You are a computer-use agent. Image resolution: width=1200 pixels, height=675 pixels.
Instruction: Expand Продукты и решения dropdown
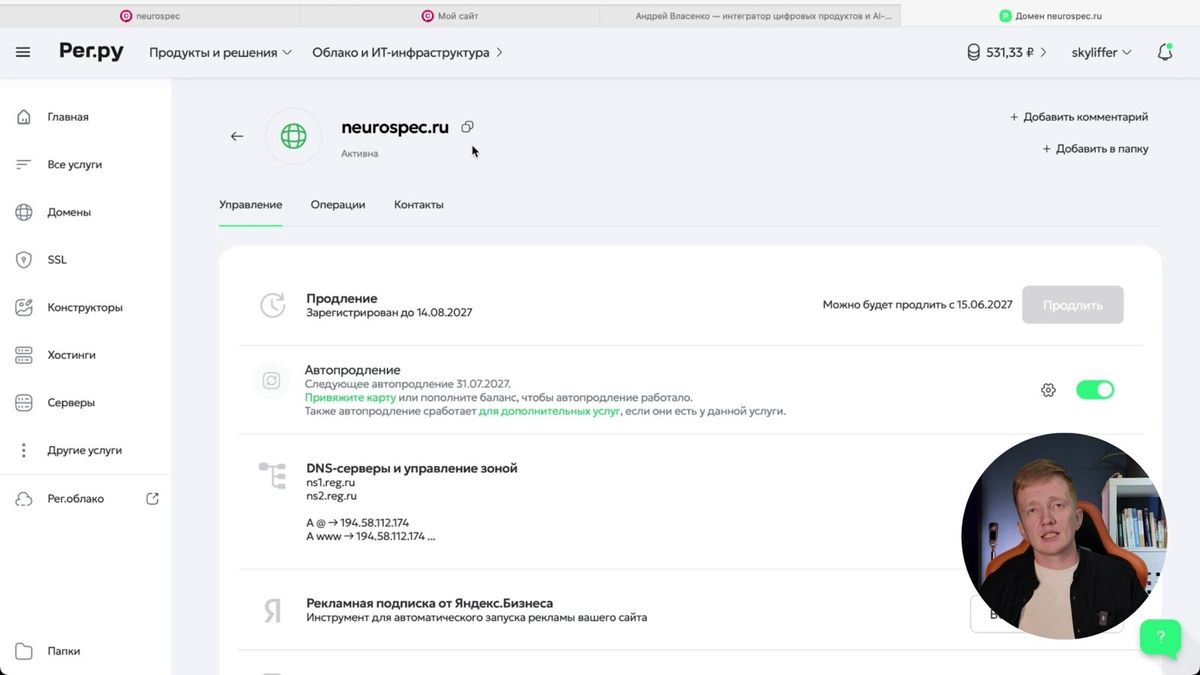point(220,52)
